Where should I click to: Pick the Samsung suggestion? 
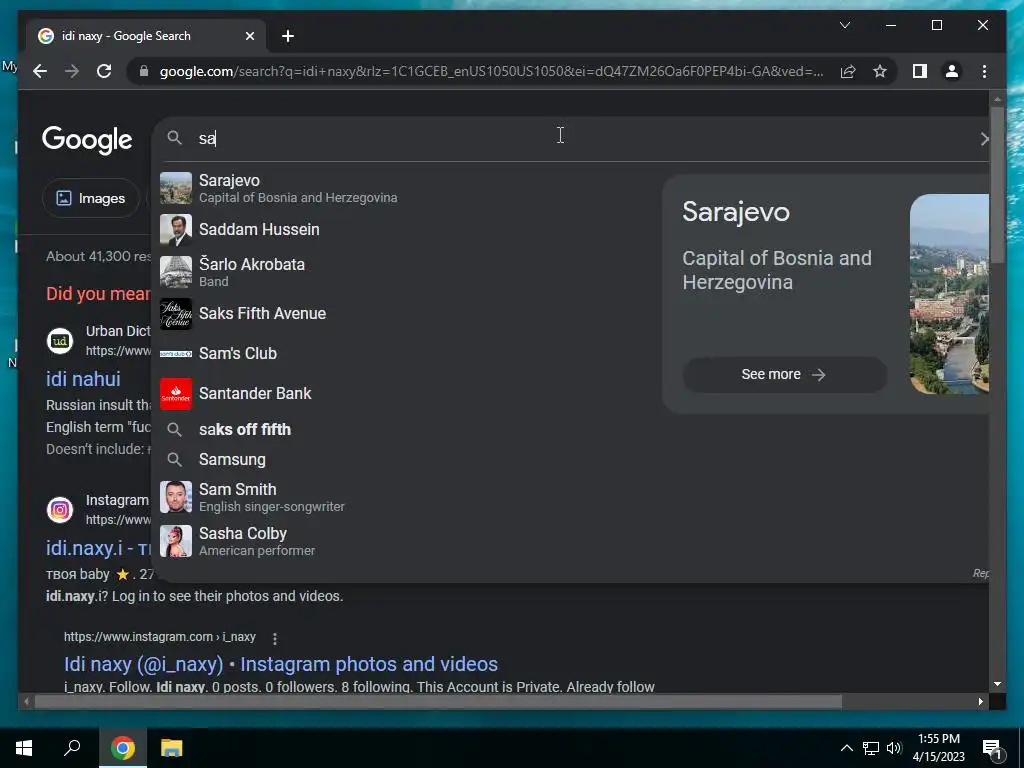click(405, 460)
